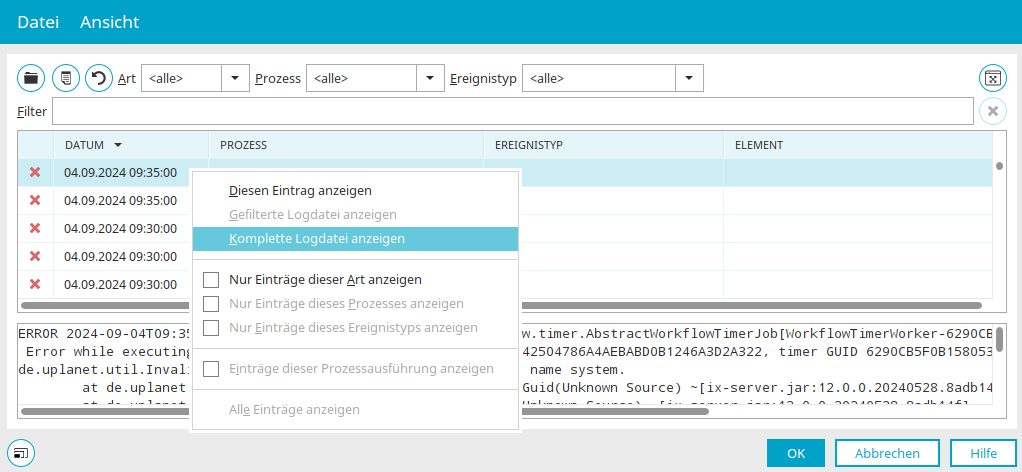Screen dimensions: 1022x472
Task: Click the ERROR line in the log details
Action: (x=104, y=334)
